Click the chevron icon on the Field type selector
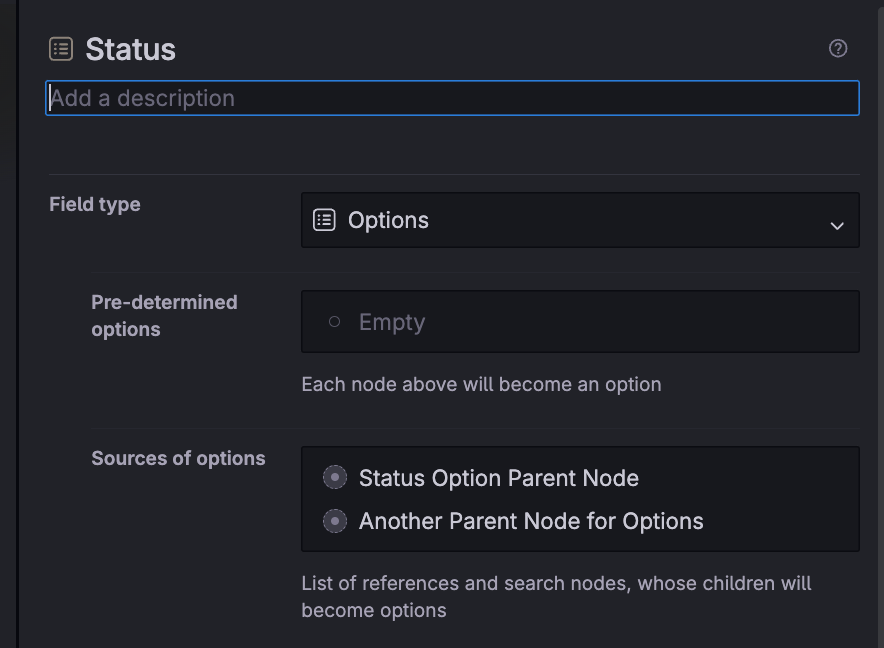 point(838,225)
